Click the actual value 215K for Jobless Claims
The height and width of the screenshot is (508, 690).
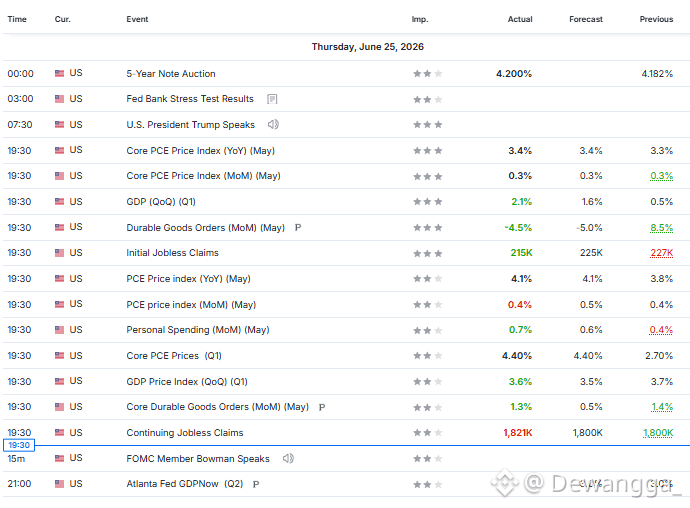[521, 253]
